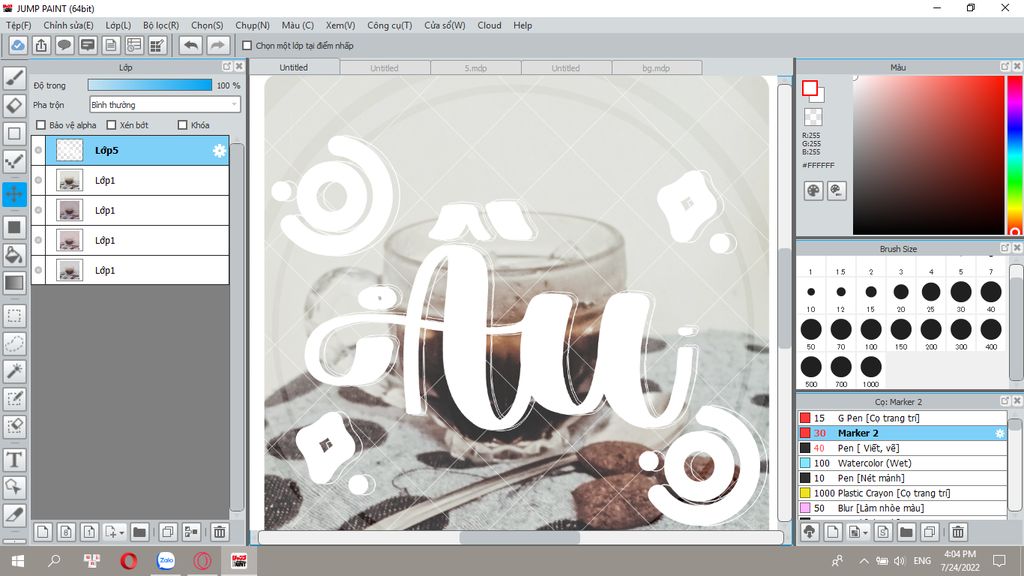
Task: Click the canvas horizontal scrollbar
Action: 520,537
